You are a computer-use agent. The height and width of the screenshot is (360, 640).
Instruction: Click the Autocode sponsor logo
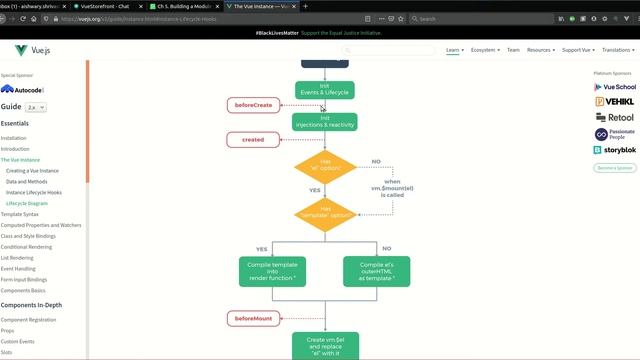tap(22, 89)
